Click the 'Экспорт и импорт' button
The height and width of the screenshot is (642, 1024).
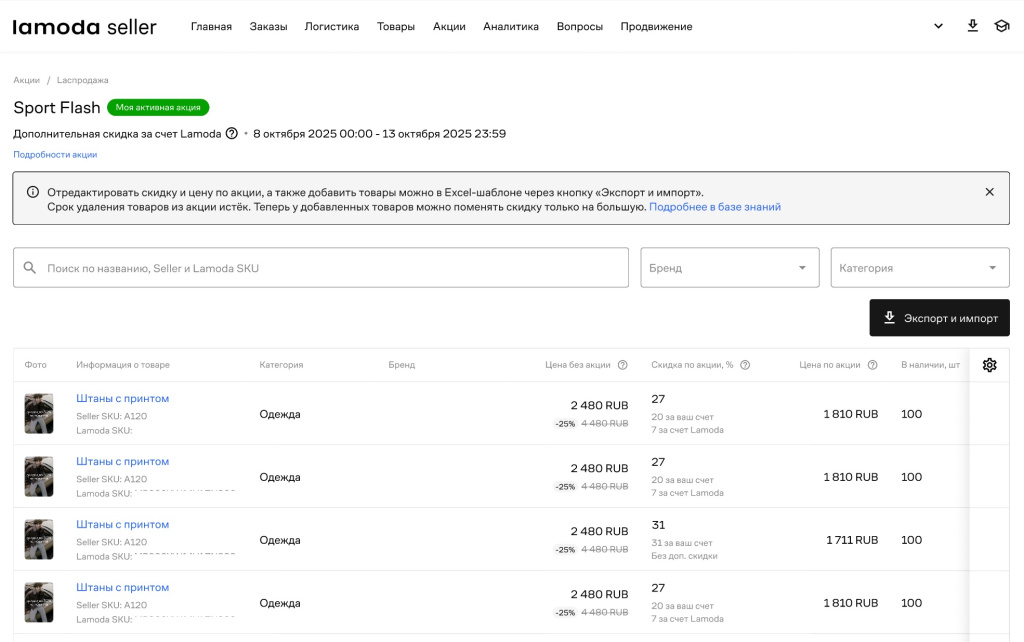tap(939, 318)
